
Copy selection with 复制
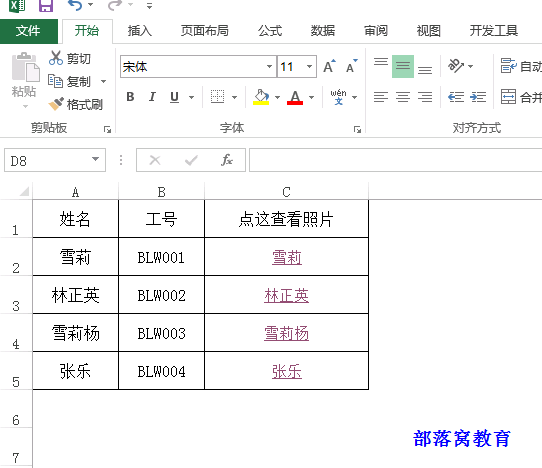click(70, 82)
